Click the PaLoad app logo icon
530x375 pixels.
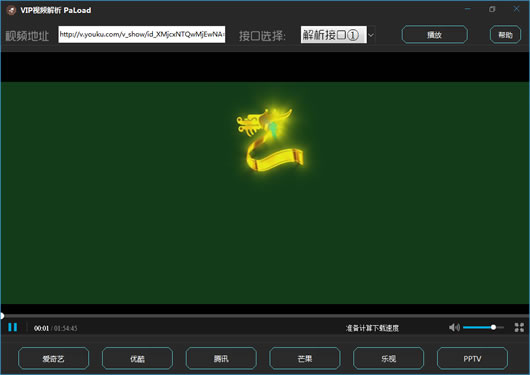click(11, 10)
